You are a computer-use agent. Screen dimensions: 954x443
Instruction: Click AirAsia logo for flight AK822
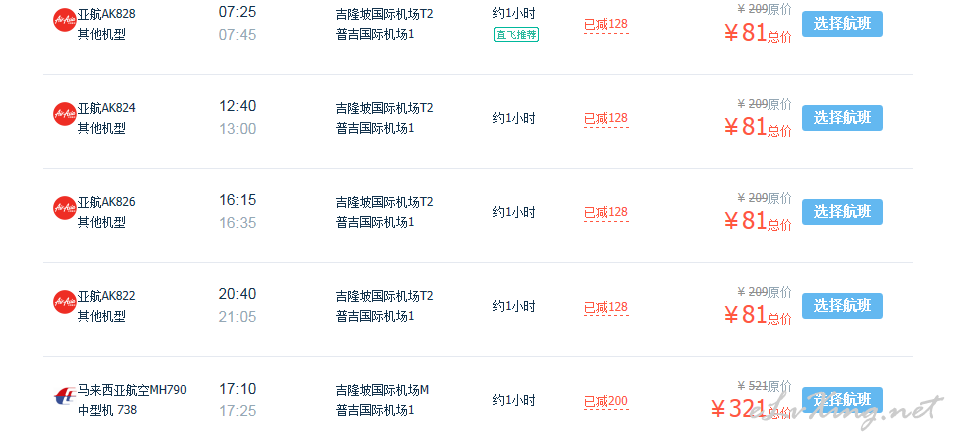[x=64, y=302]
